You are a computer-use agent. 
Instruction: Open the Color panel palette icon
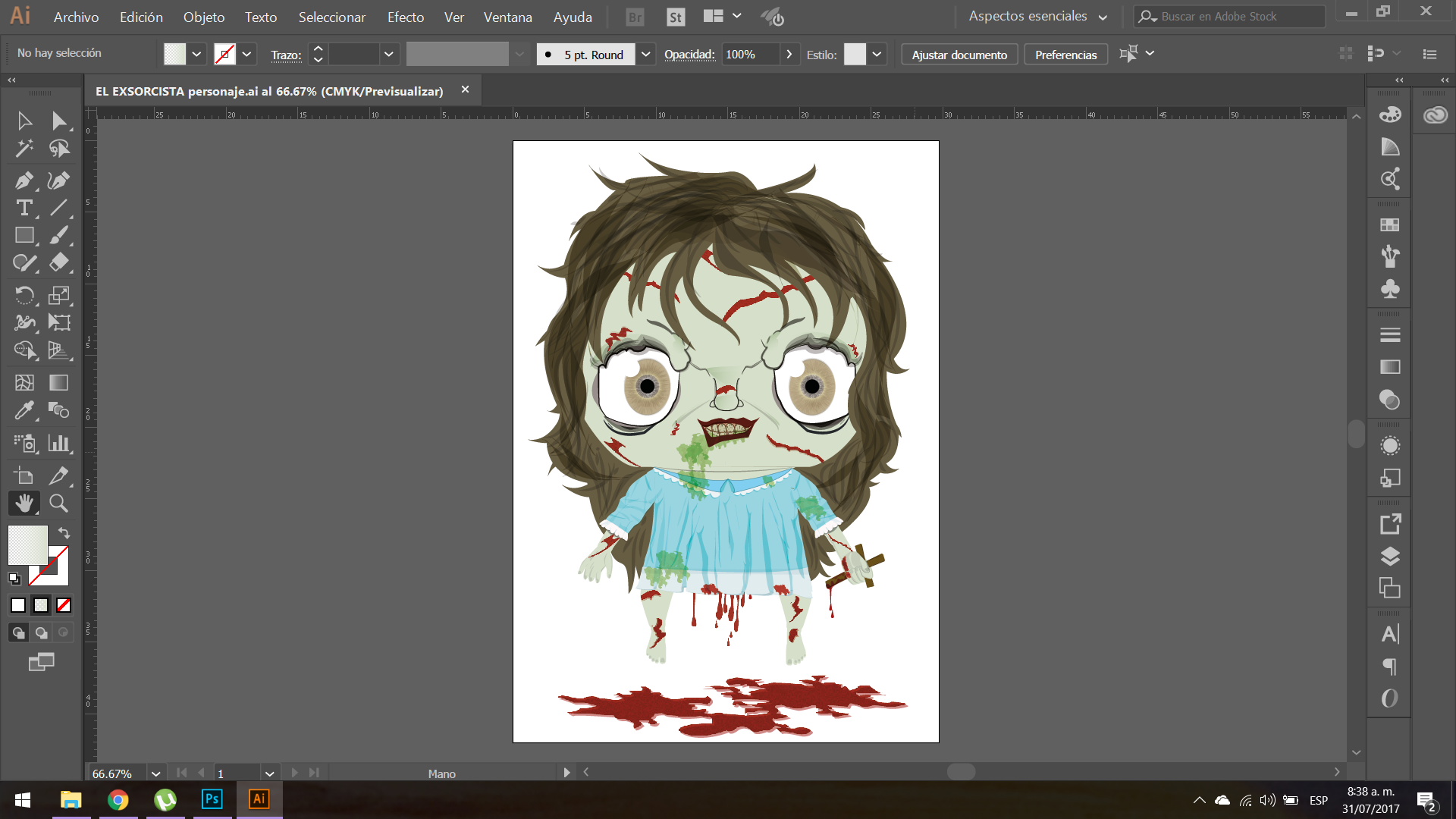(x=1389, y=115)
